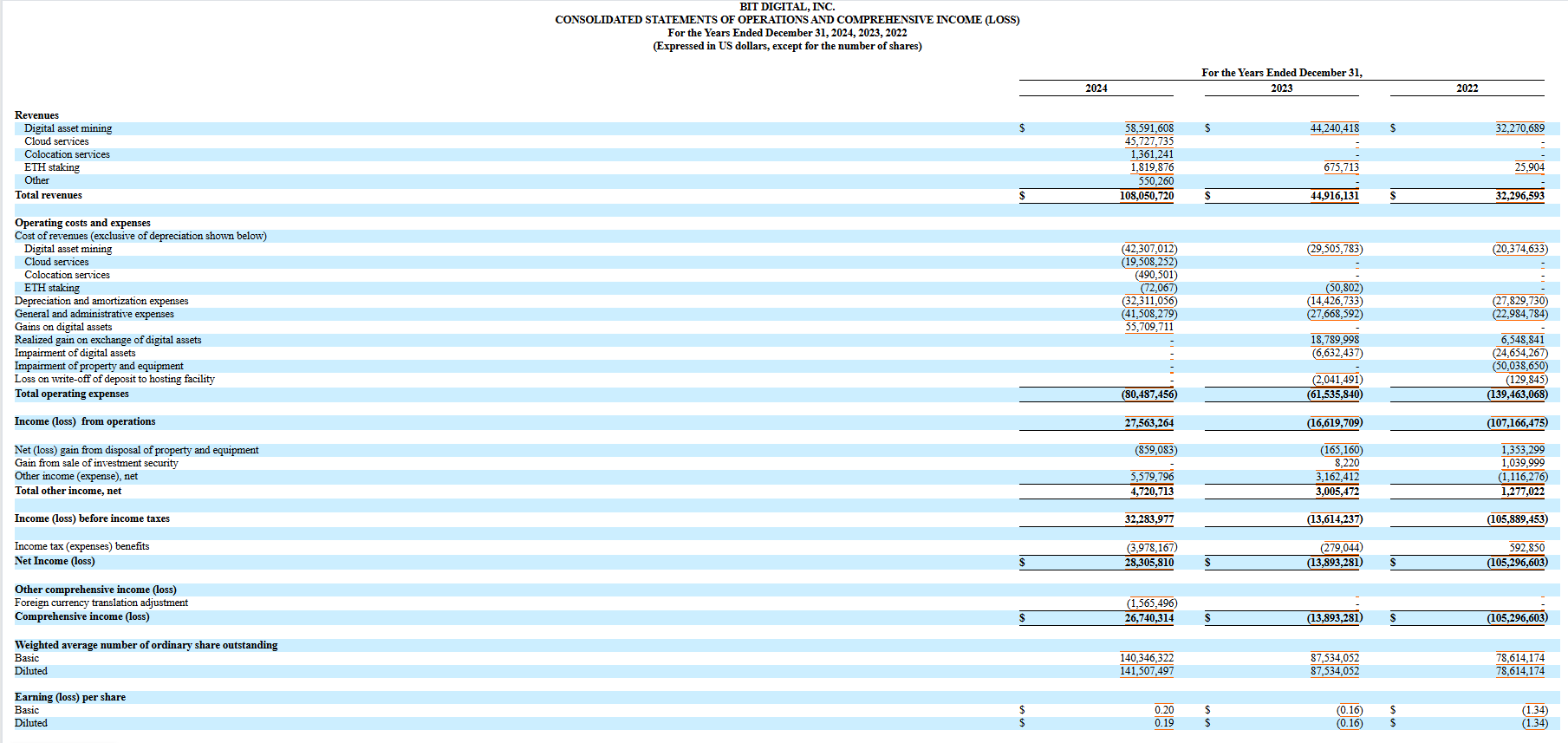This screenshot has height=743, width=1568.
Task: Select the 'Revenues' section heading
Action: [36, 115]
